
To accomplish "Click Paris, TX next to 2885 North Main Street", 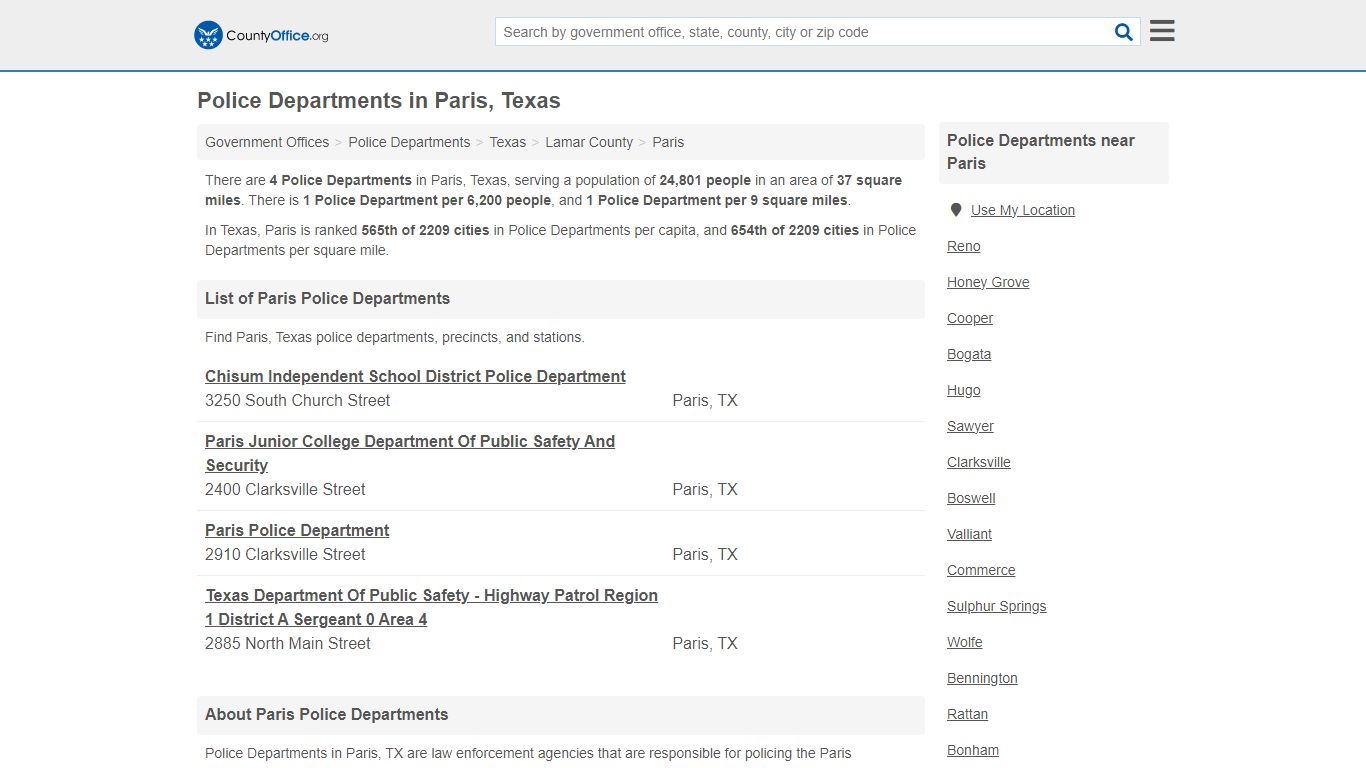I will 705,643.
